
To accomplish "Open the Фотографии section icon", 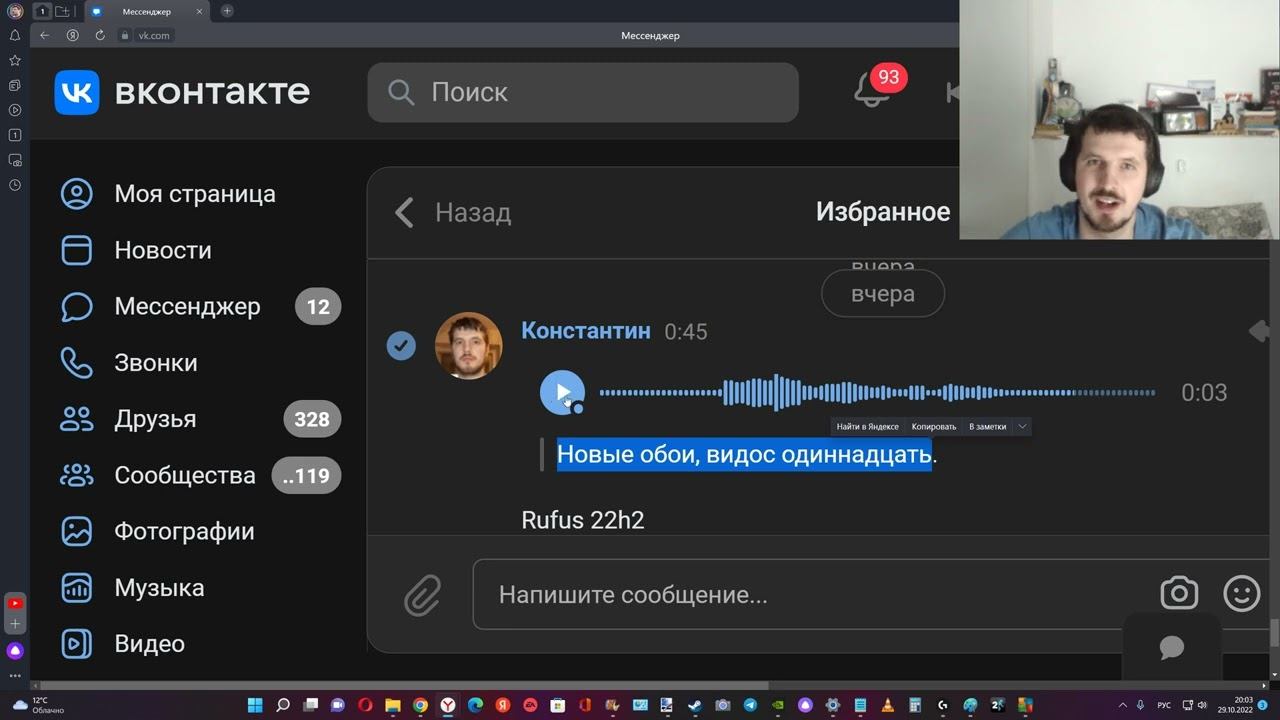I will click(x=77, y=531).
